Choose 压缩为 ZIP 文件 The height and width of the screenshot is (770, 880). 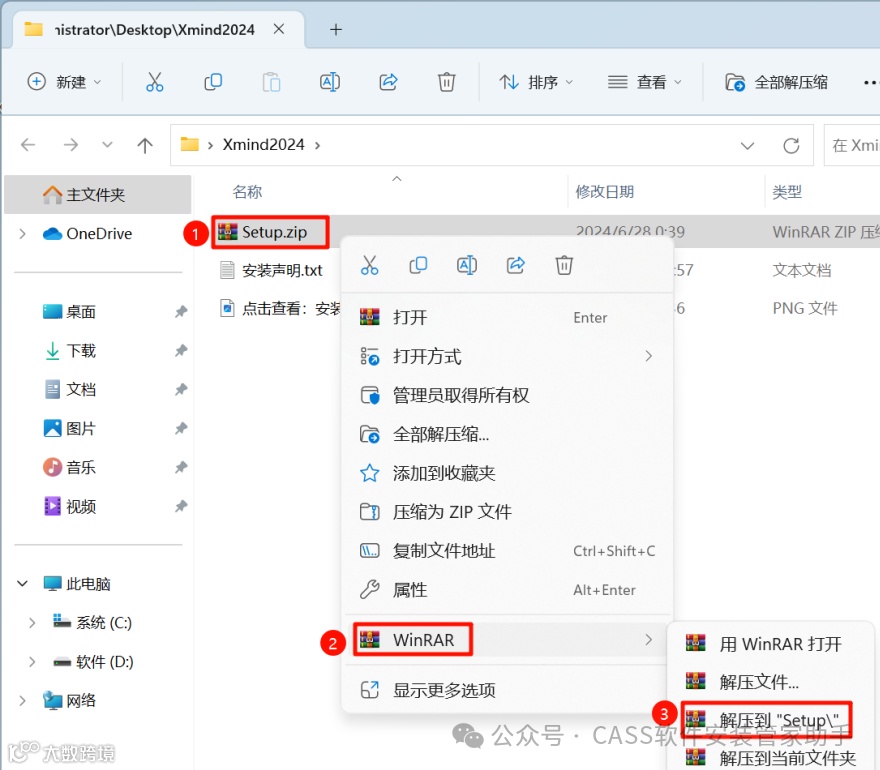click(x=507, y=512)
